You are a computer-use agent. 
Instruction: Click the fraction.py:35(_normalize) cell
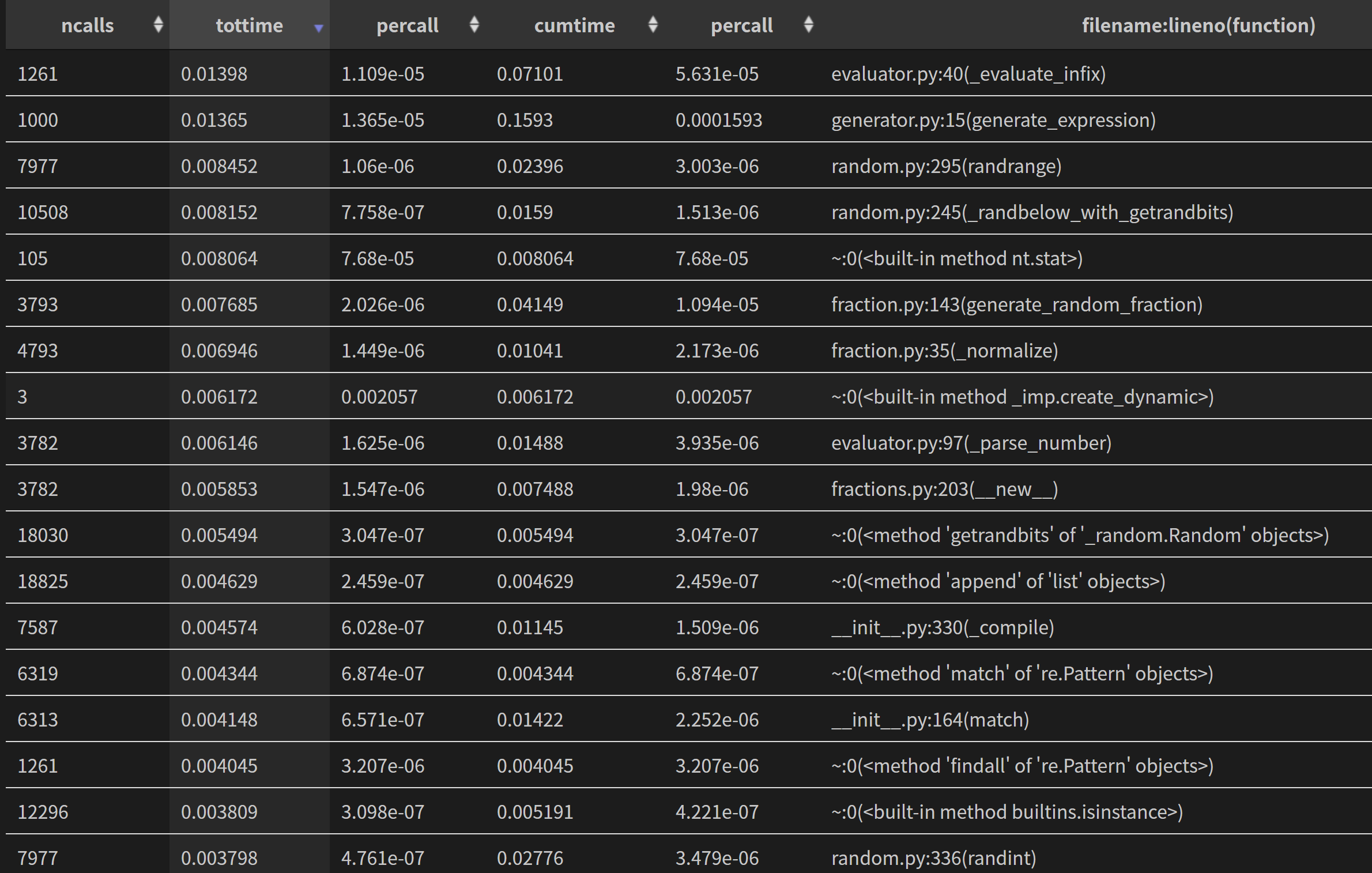944,351
